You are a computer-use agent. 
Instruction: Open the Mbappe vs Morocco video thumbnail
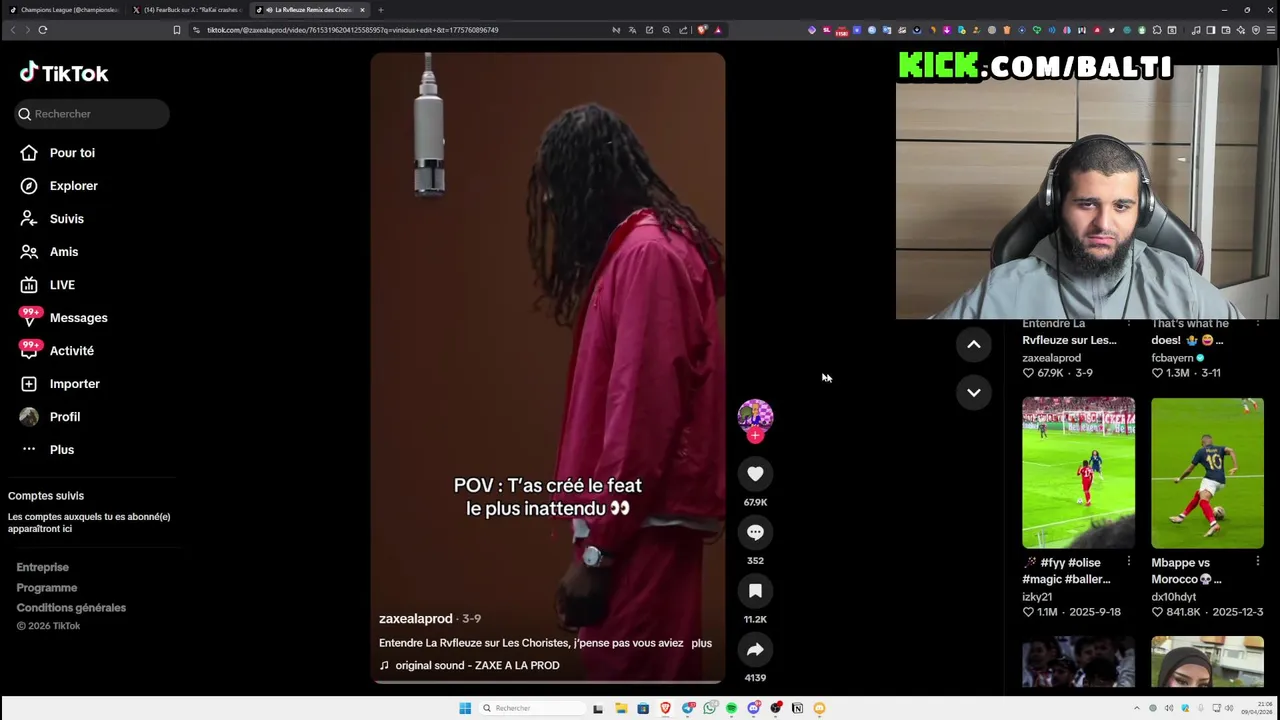point(1207,473)
